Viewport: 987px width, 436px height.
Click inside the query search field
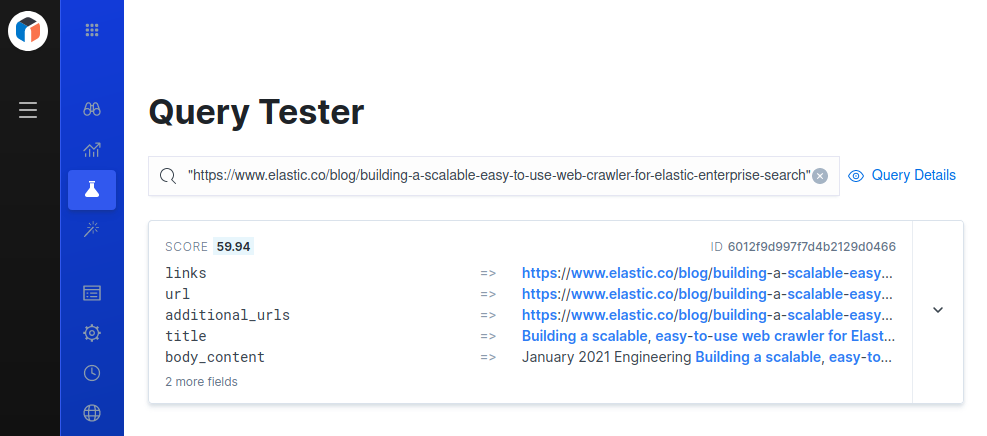tap(498, 176)
